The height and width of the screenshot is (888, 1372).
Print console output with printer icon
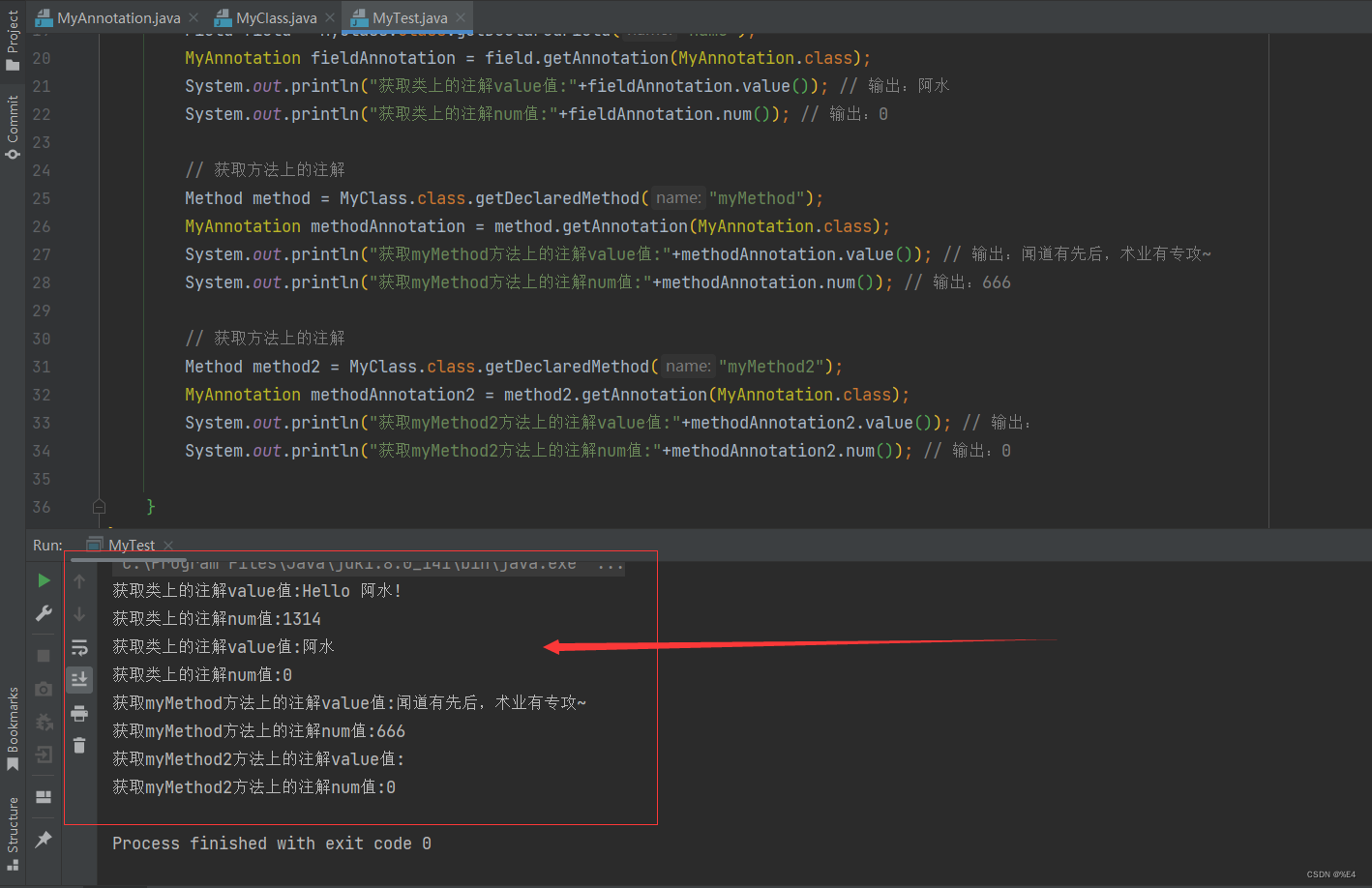[x=79, y=714]
